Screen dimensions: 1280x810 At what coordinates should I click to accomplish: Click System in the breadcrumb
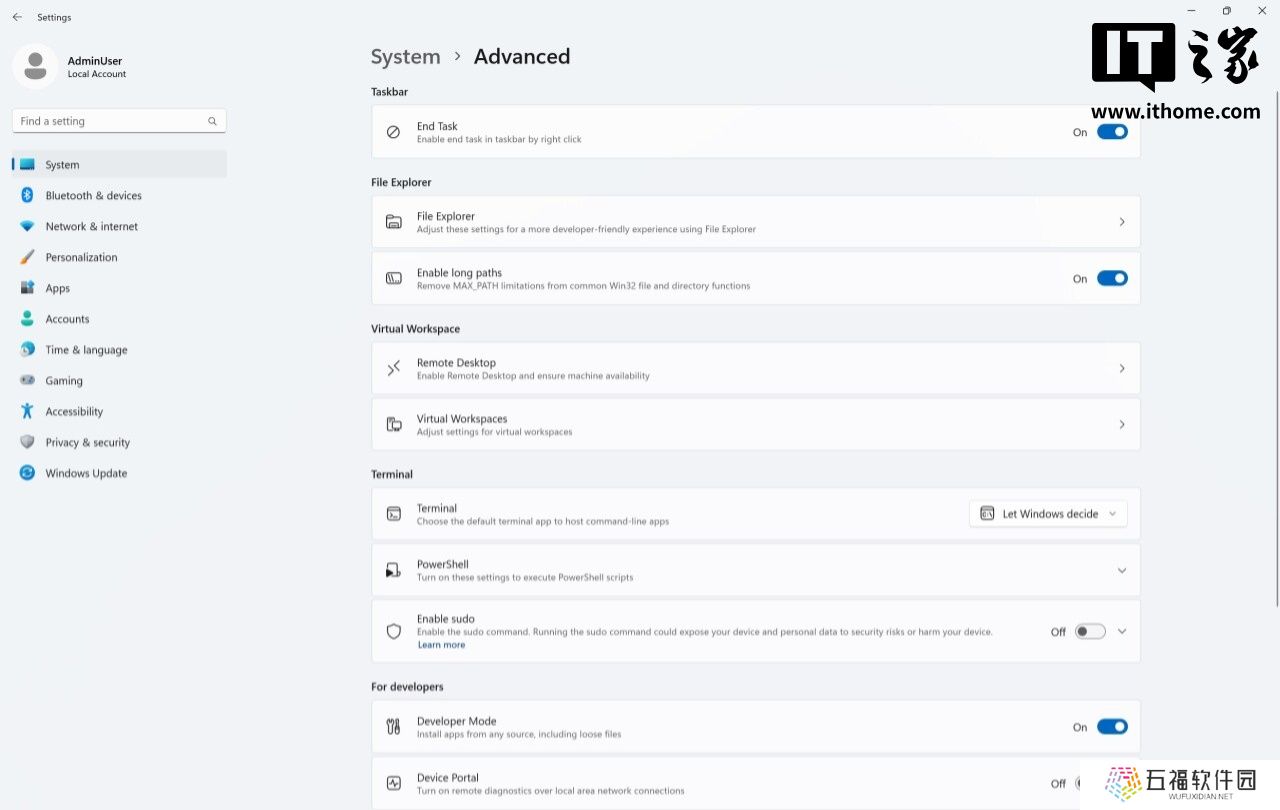(405, 57)
